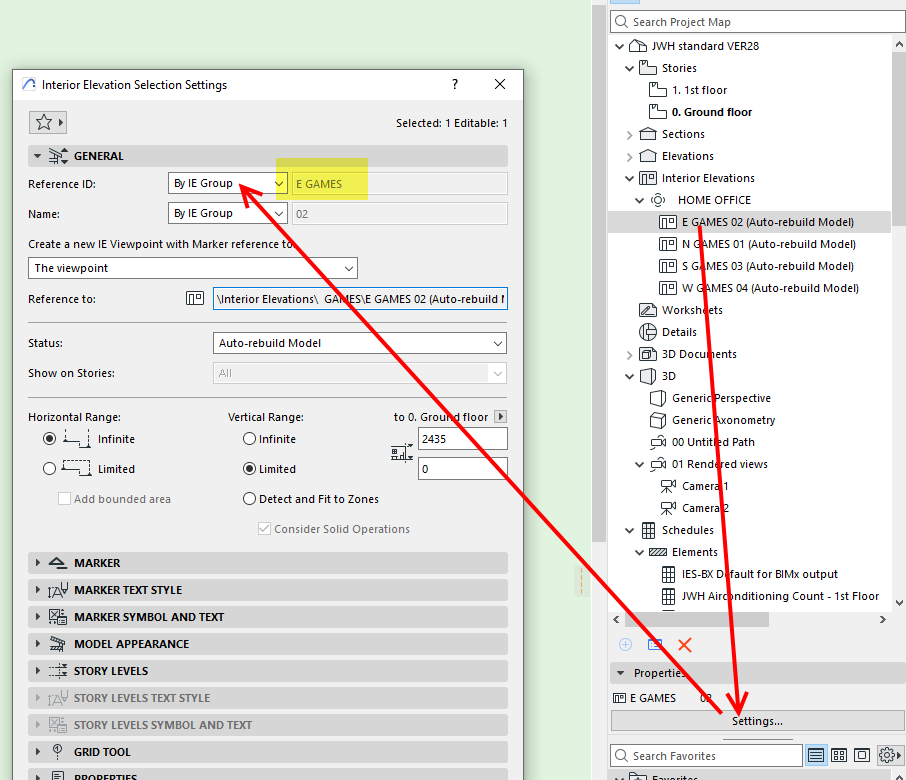The height and width of the screenshot is (780, 906).
Task: Click the Search Project Map magnifier icon
Action: (x=622, y=22)
